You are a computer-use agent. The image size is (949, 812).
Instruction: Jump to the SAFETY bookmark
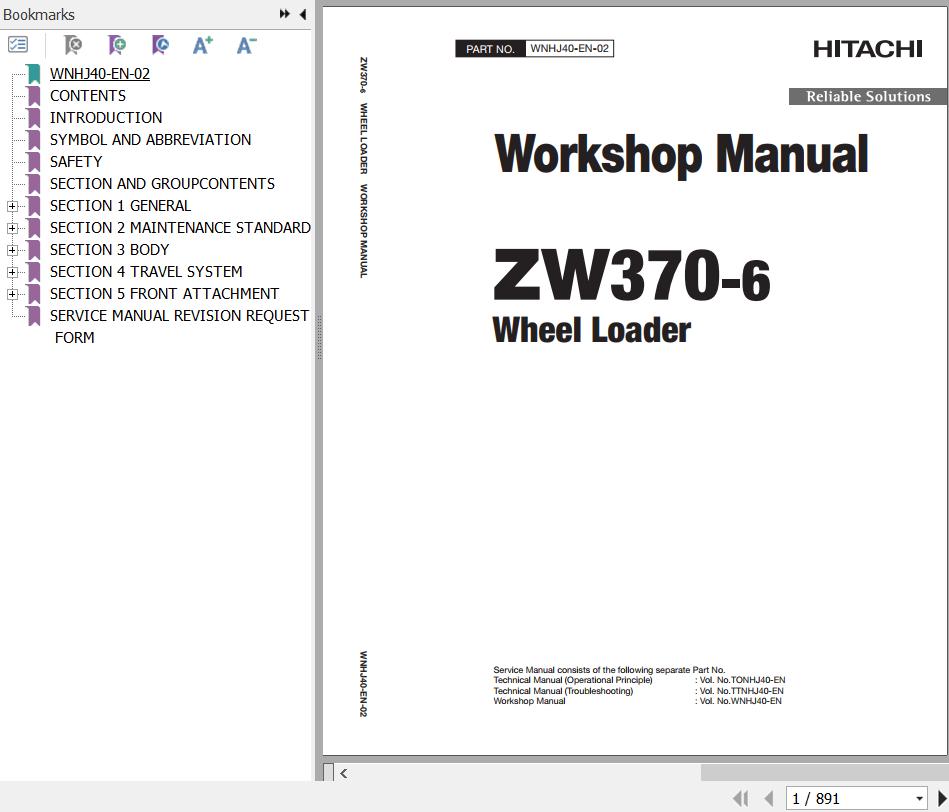coord(76,162)
